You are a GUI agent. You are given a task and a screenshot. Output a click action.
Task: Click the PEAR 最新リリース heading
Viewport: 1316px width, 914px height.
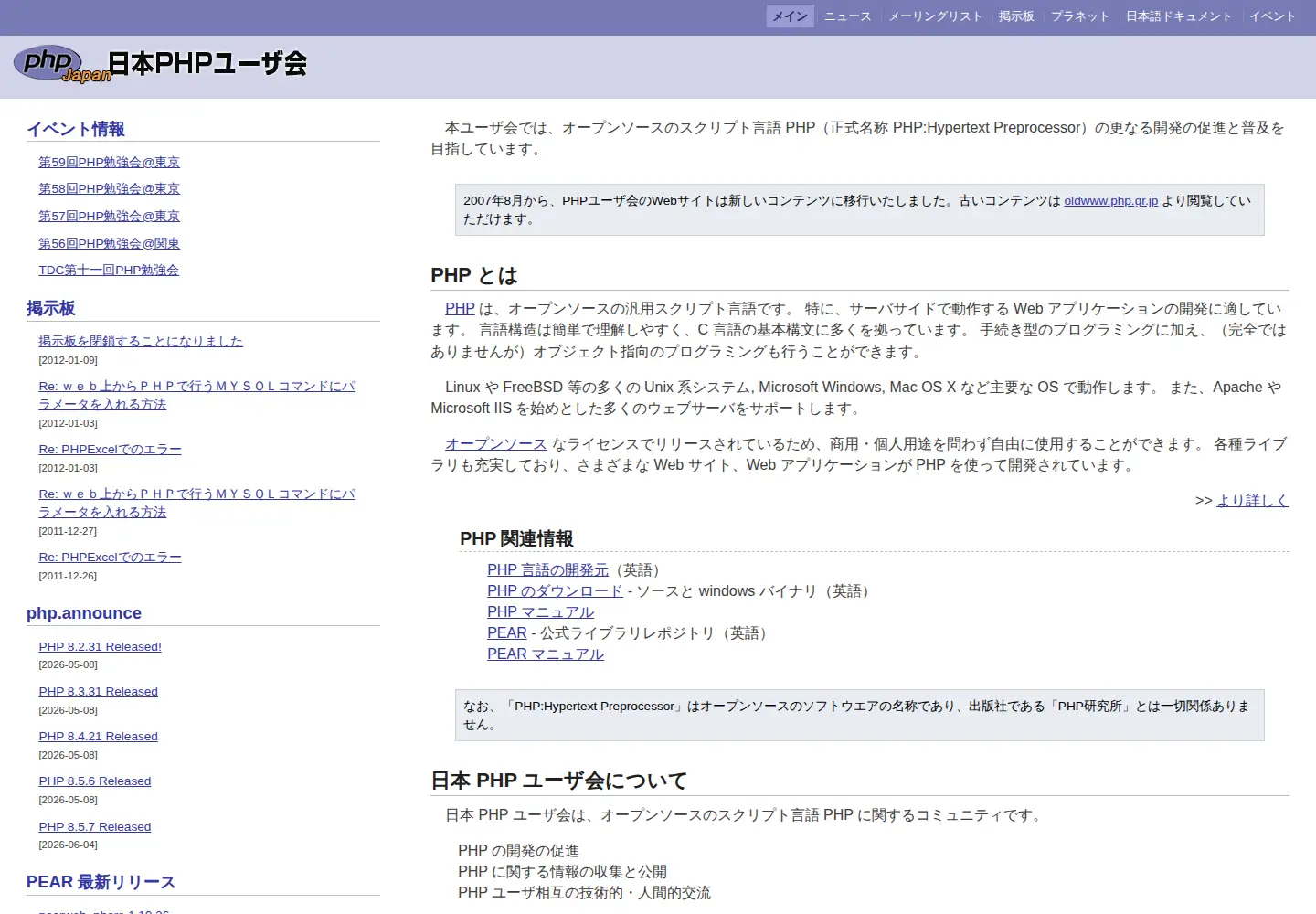tap(101, 882)
